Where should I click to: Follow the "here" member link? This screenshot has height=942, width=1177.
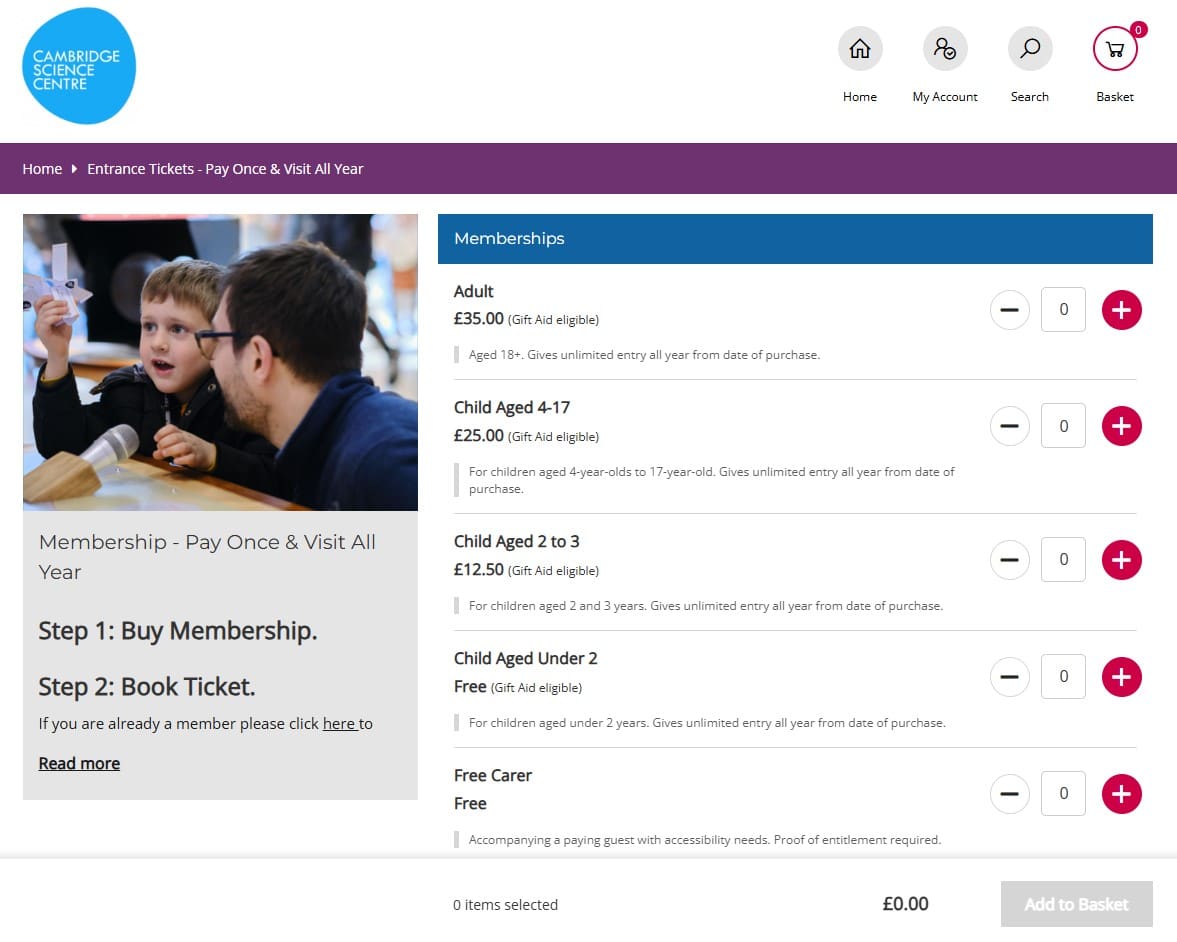pos(339,724)
